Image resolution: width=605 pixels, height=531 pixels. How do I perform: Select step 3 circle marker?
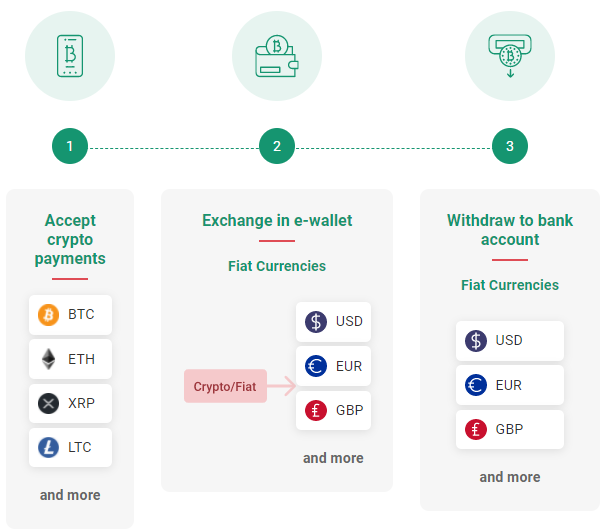pos(510,146)
